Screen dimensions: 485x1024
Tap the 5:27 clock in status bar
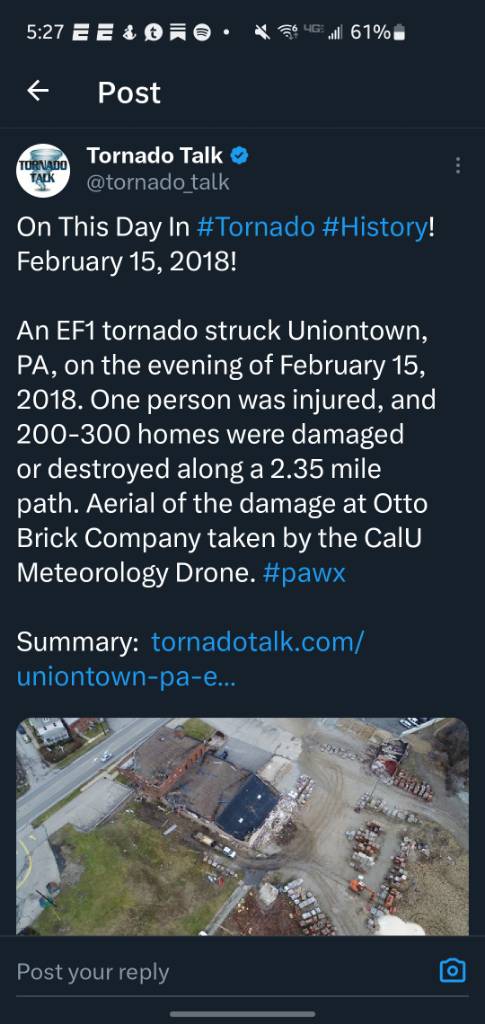45,32
